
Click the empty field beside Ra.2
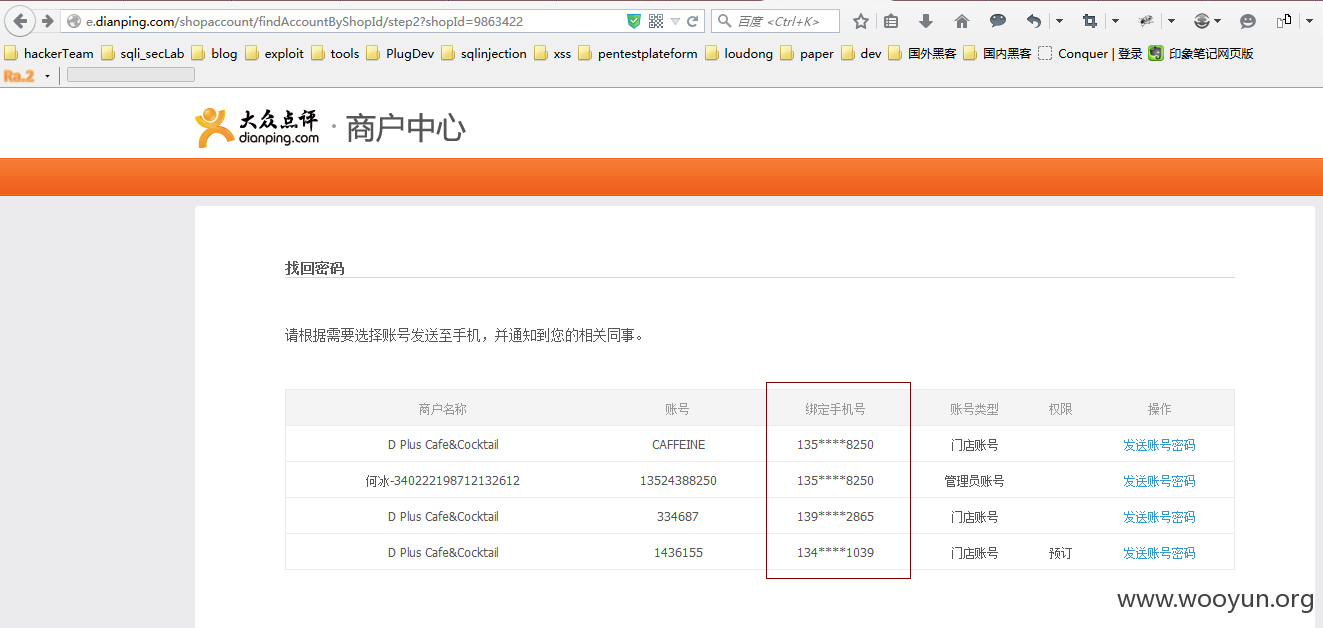pos(131,75)
